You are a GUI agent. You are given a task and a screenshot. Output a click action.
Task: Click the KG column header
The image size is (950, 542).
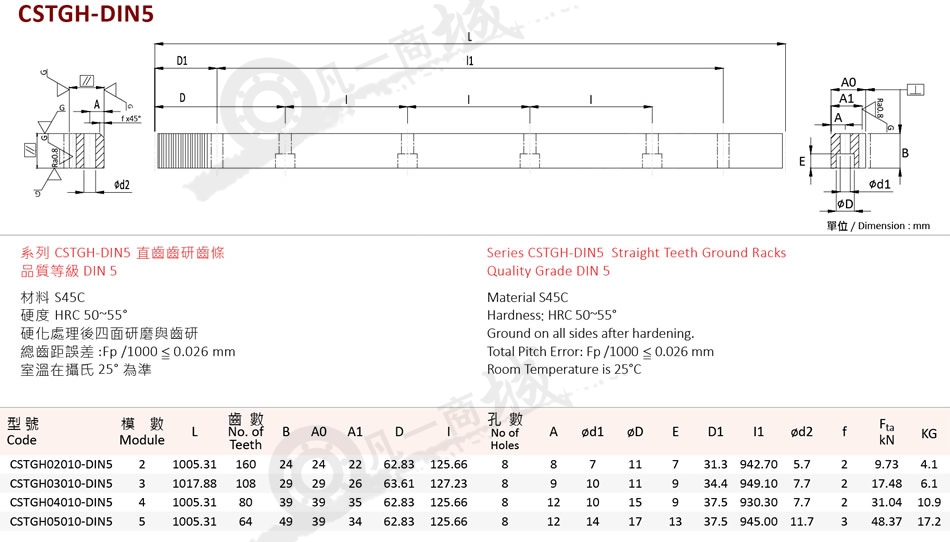tap(929, 434)
